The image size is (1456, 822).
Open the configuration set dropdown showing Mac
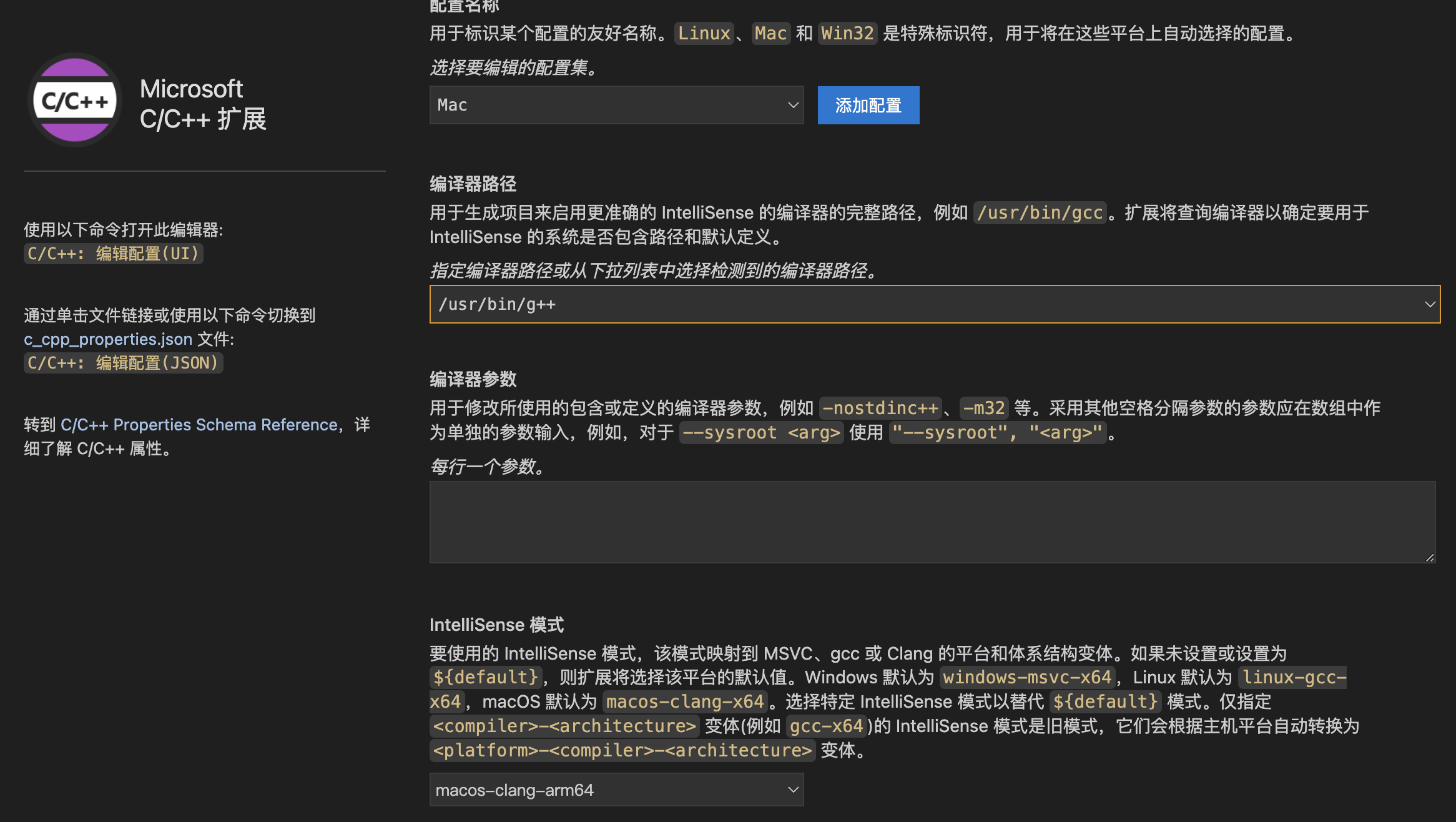(x=616, y=105)
